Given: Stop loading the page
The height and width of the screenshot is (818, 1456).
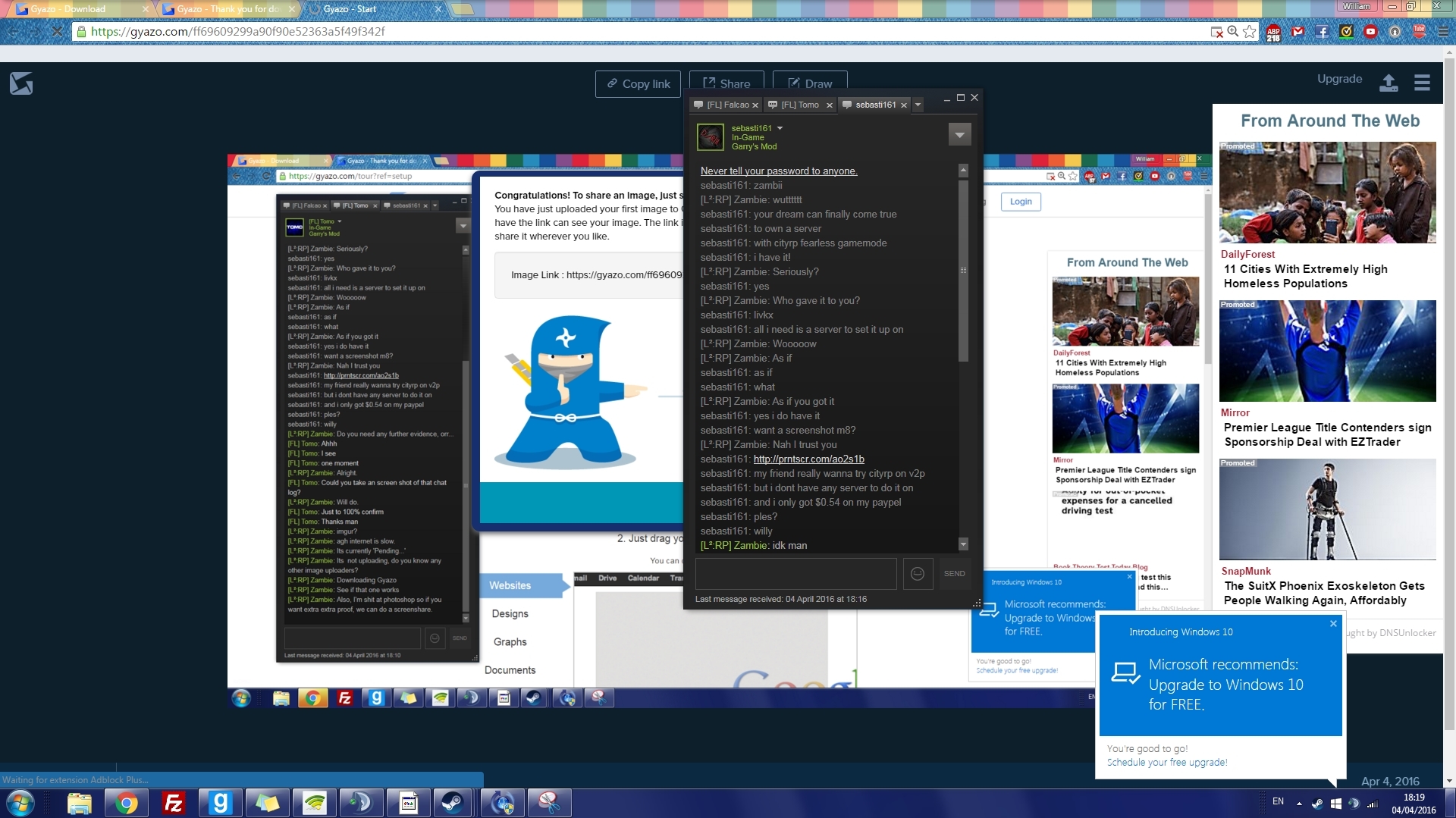Looking at the screenshot, I should tap(57, 32).
